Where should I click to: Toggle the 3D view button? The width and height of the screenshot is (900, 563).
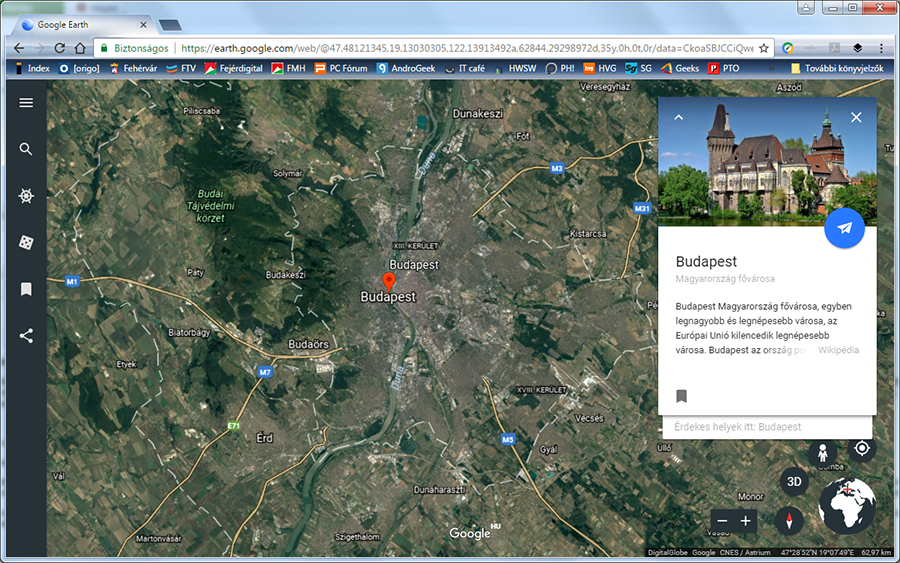[794, 482]
